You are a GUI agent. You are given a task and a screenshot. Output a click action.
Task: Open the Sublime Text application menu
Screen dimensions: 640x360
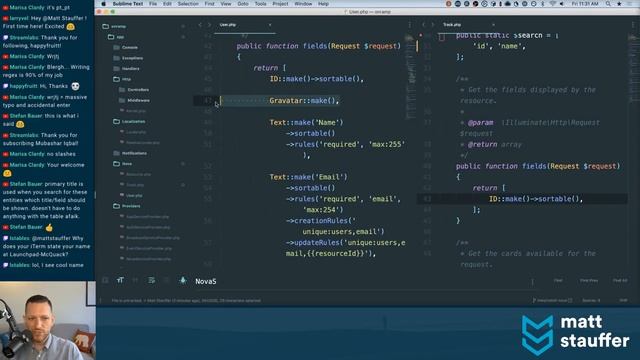click(128, 4)
